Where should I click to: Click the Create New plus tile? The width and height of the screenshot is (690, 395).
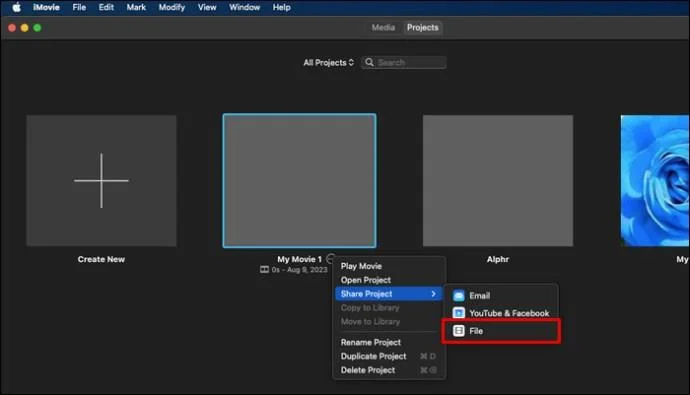101,181
